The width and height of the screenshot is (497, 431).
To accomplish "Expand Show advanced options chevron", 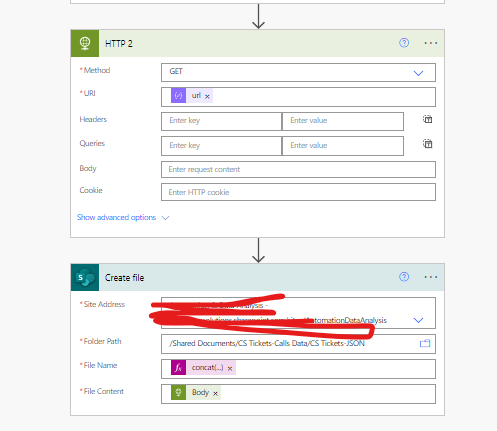I will coord(165,218).
